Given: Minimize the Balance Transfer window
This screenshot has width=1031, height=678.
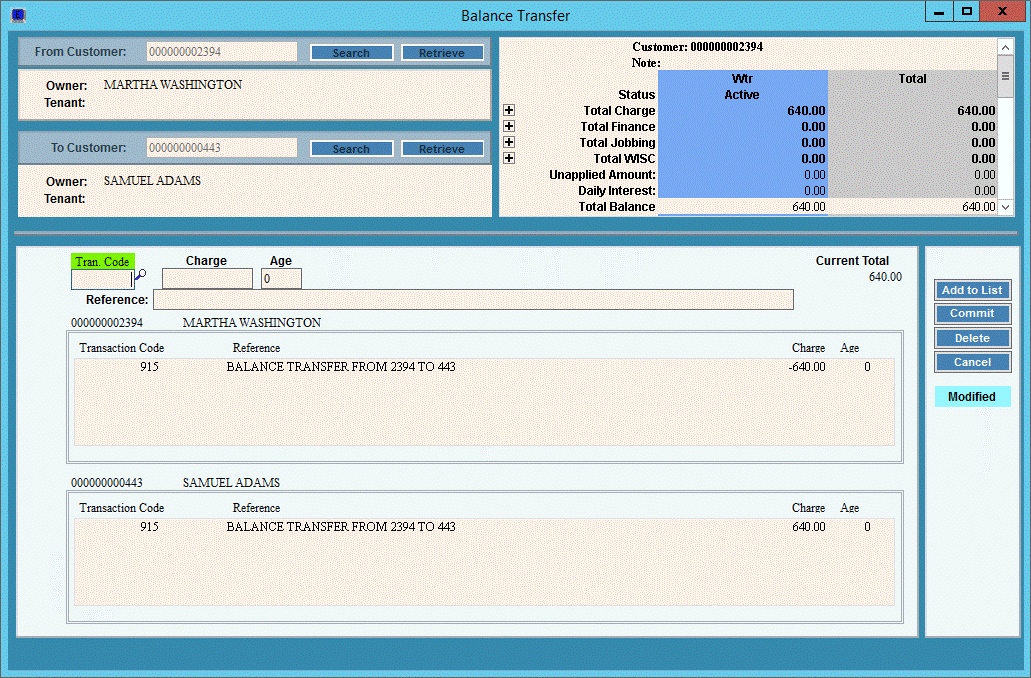Looking at the screenshot, I should tap(939, 11).
